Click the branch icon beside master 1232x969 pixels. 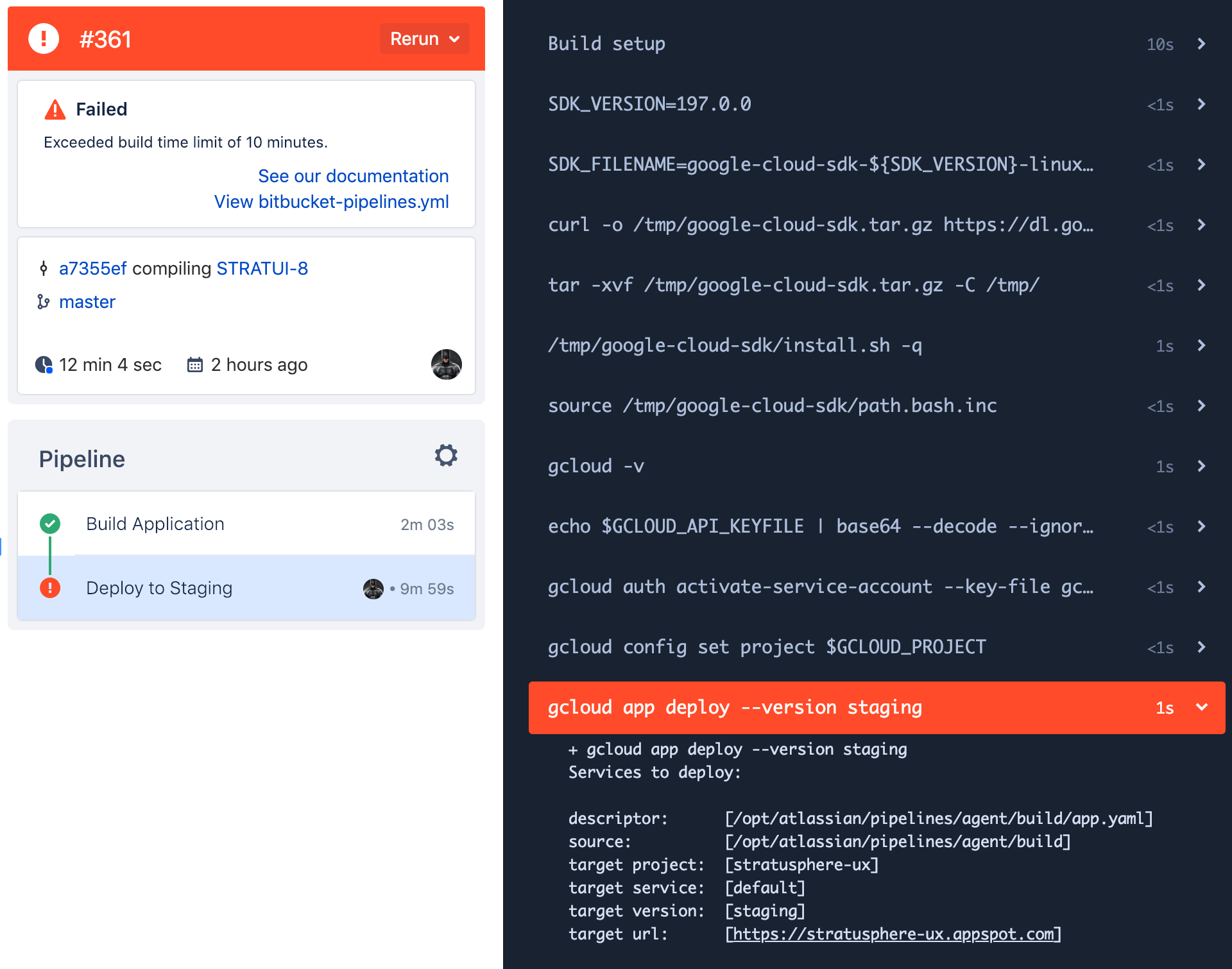click(44, 302)
